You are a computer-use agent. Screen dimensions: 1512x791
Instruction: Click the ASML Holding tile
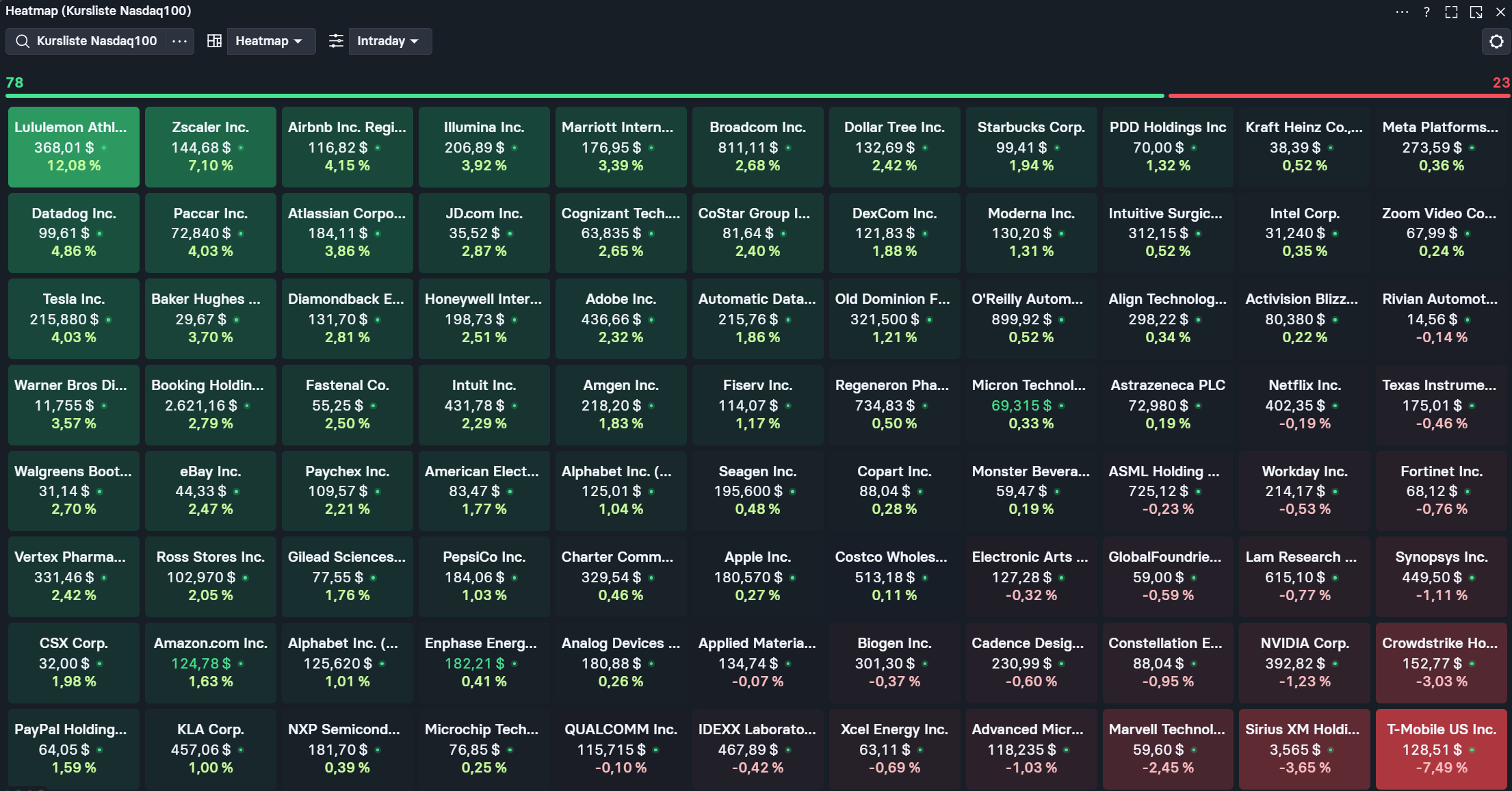[x=1169, y=491]
